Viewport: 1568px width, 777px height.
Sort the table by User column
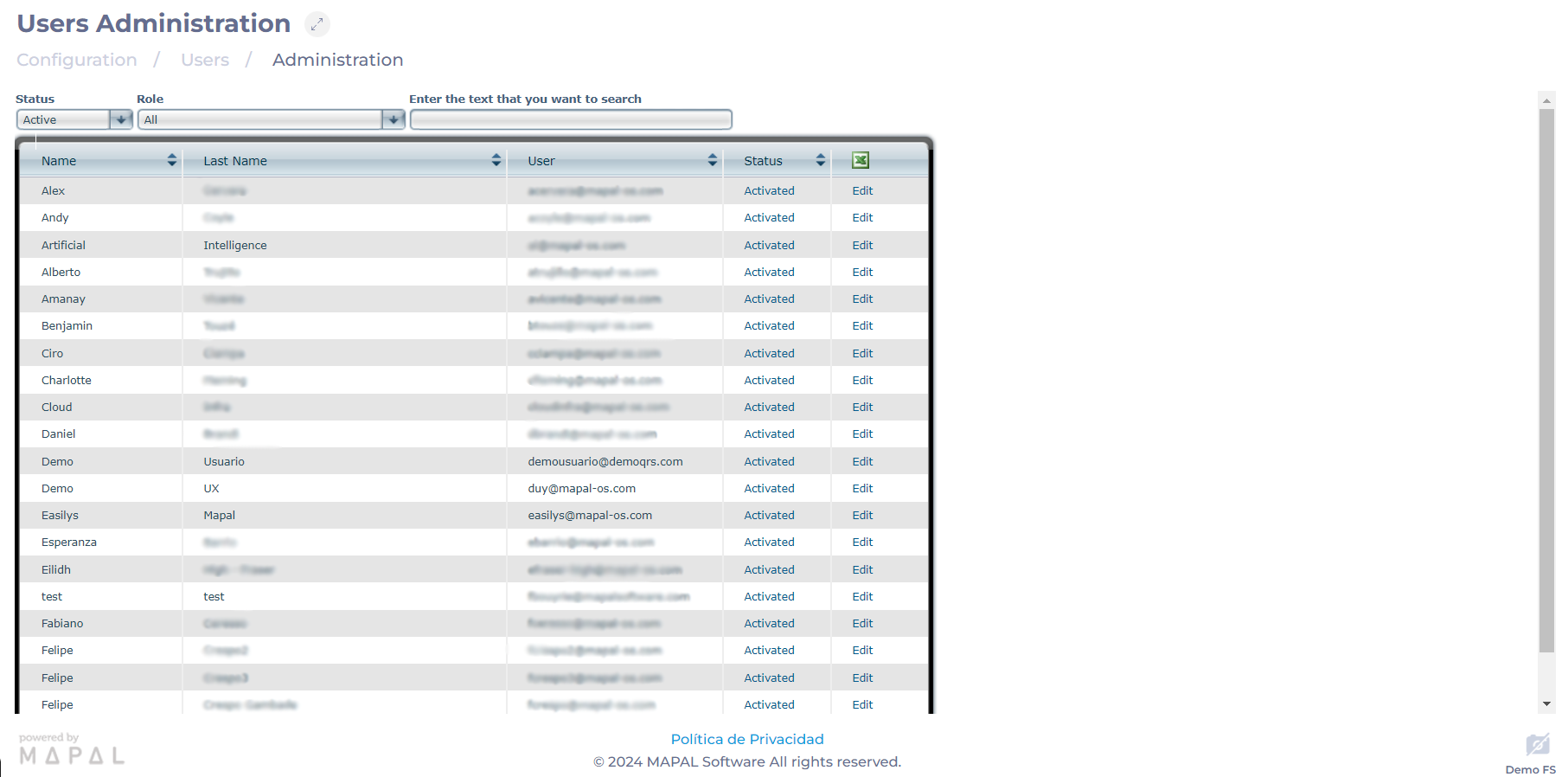tap(712, 160)
